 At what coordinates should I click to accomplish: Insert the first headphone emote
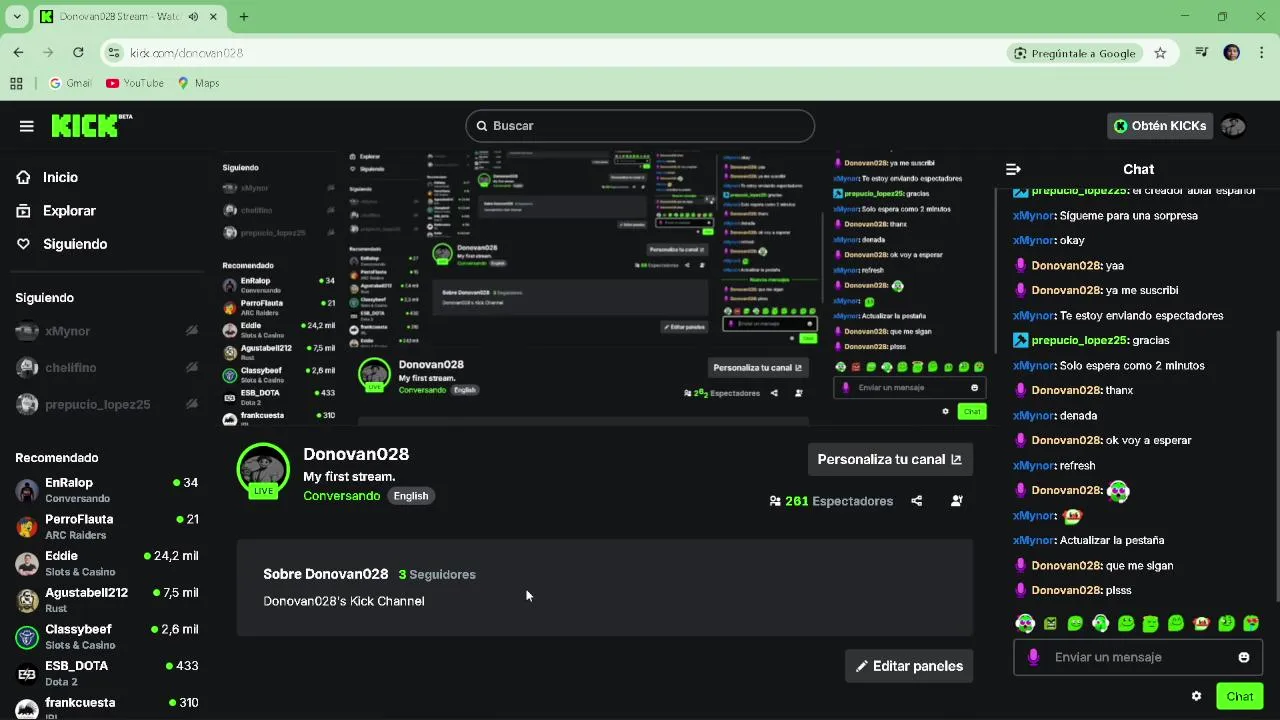(1025, 623)
